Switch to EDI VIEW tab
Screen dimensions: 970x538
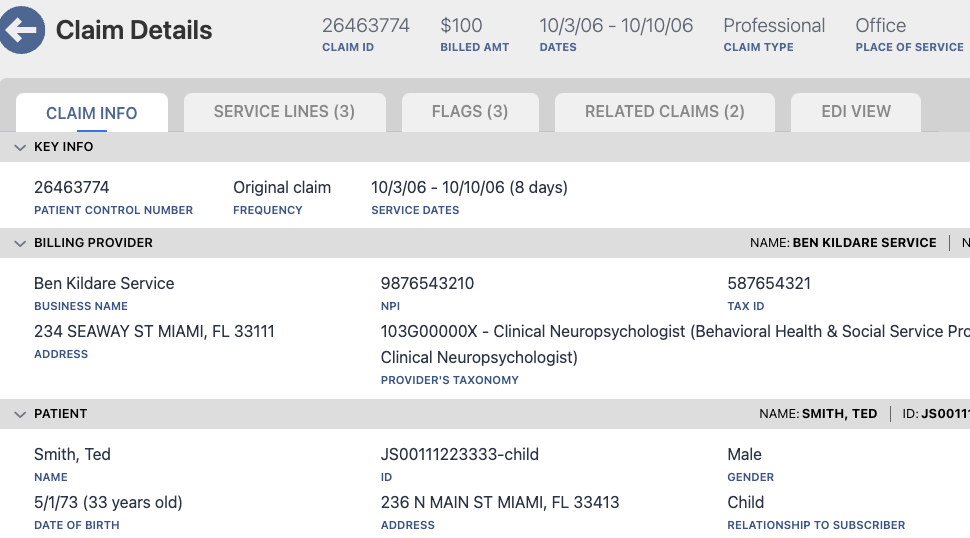(x=856, y=112)
